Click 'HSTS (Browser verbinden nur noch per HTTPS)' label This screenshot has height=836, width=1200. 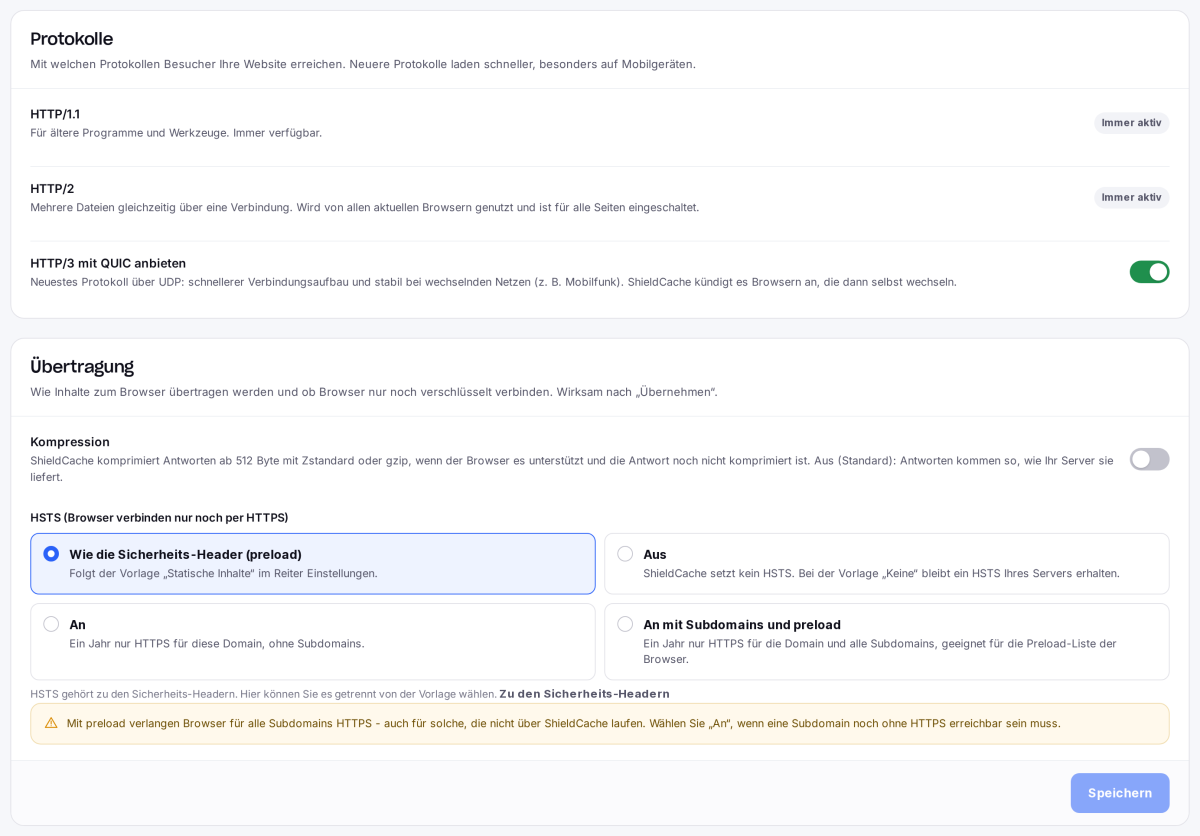(159, 518)
